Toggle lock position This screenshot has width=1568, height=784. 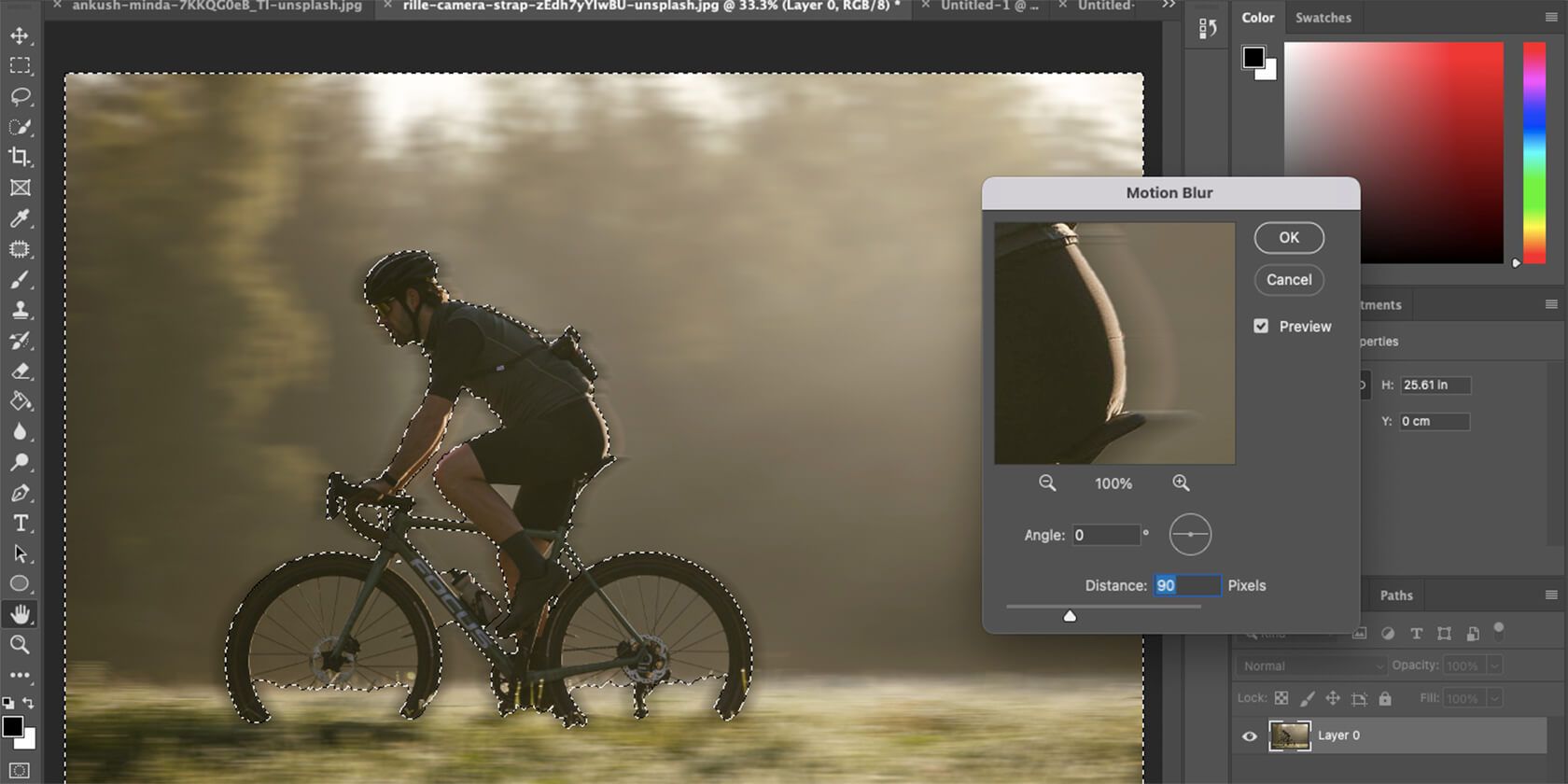(x=1333, y=698)
